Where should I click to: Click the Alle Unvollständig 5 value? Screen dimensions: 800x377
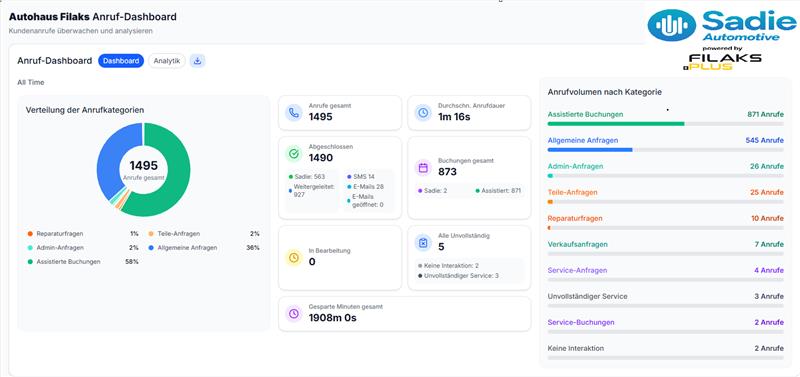441,247
